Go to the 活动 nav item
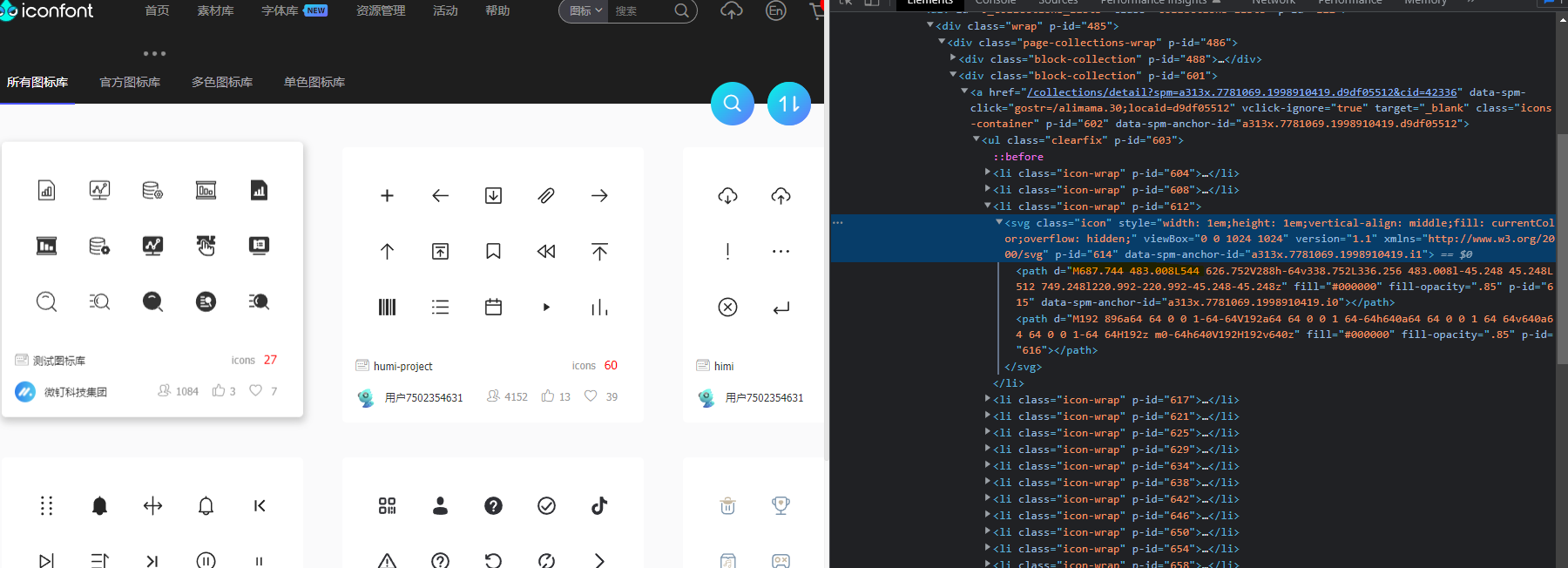Screen dimensions: 1568x568 point(445,10)
